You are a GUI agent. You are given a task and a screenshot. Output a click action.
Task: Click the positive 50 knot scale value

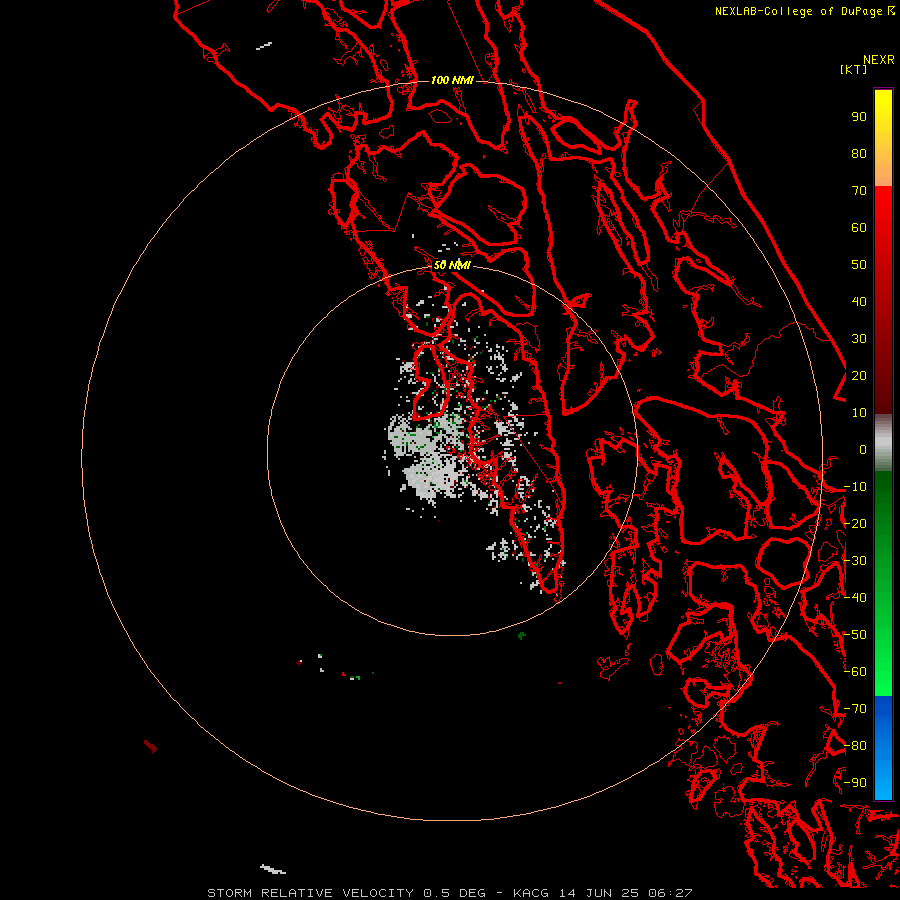coord(859,265)
